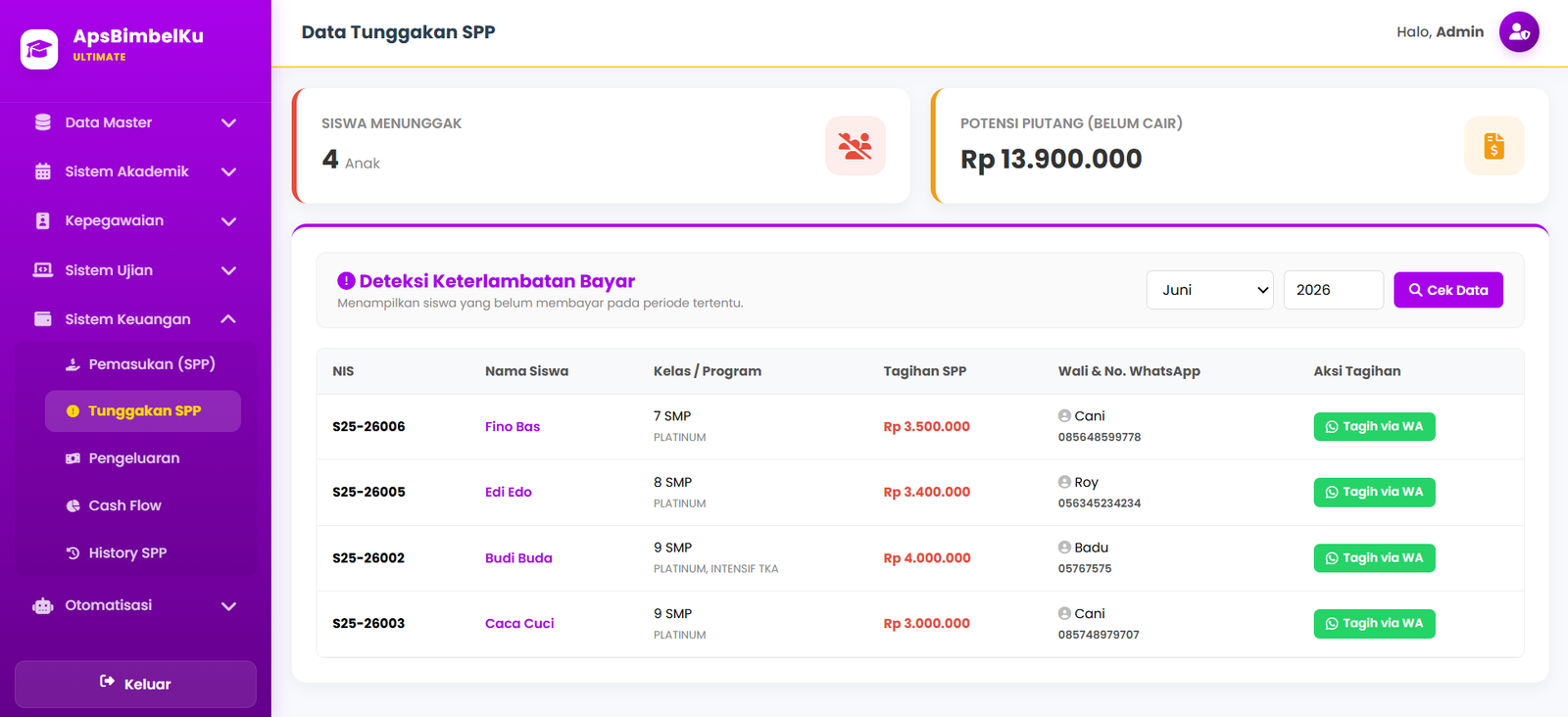Viewport: 1568px width, 717px height.
Task: Click the amount Rp 4.000.000
Action: pyautogui.click(x=927, y=558)
